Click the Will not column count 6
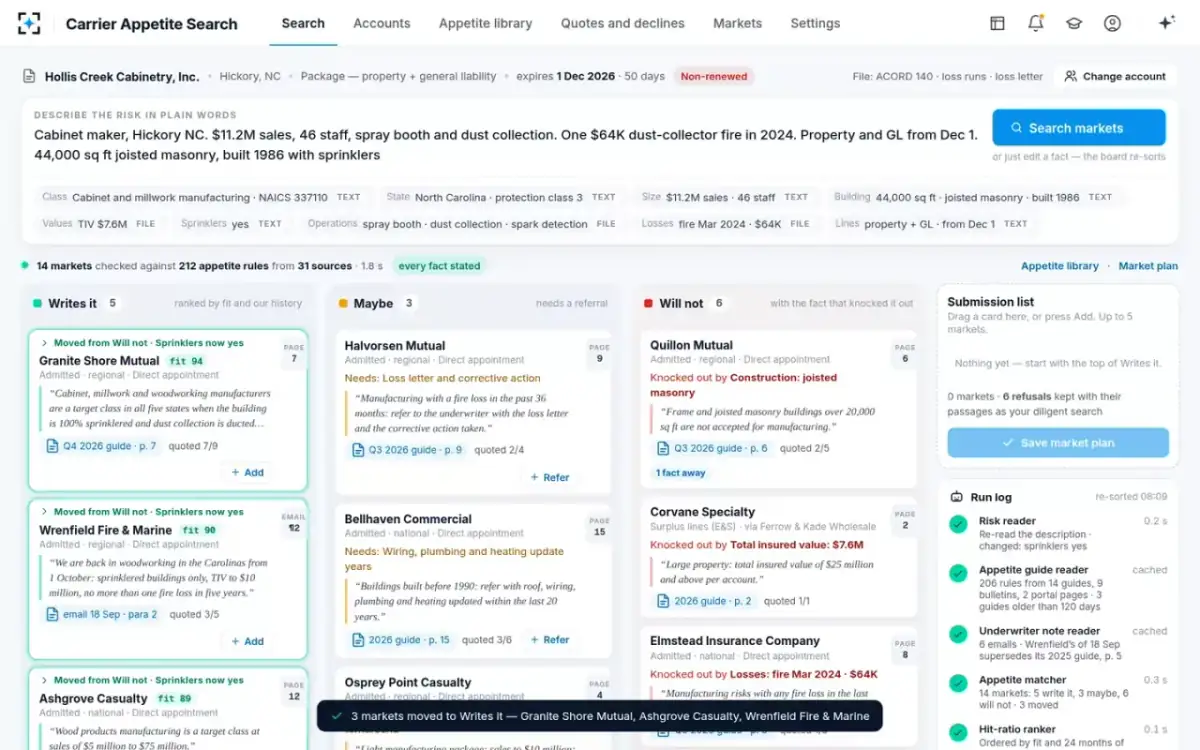This screenshot has width=1200, height=750. [719, 303]
